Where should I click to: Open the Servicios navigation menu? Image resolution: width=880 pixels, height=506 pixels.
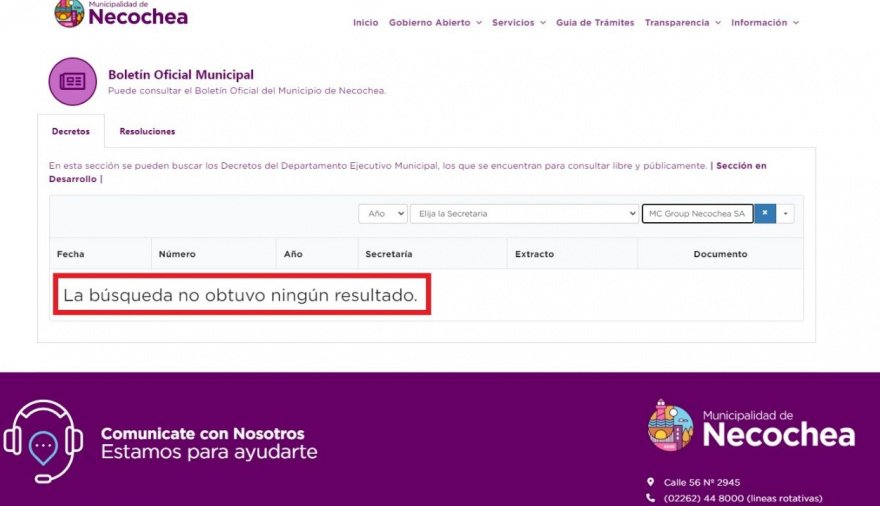(518, 23)
